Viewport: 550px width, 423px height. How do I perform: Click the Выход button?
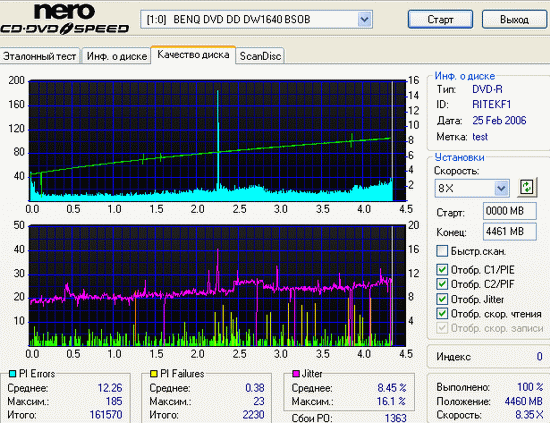(514, 19)
